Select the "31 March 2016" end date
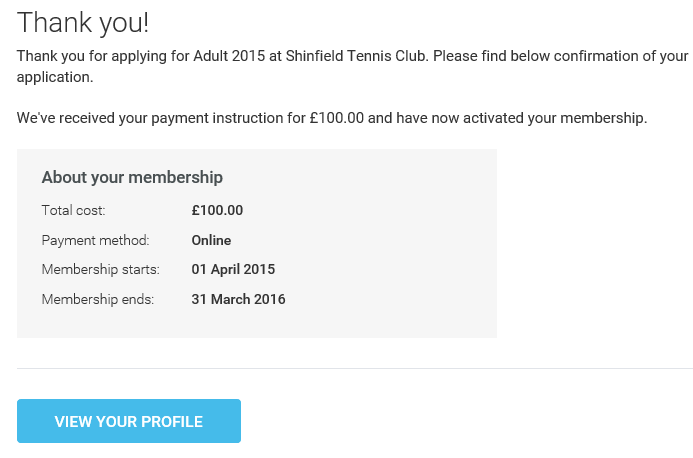Viewport: 693px width, 458px height. click(238, 299)
